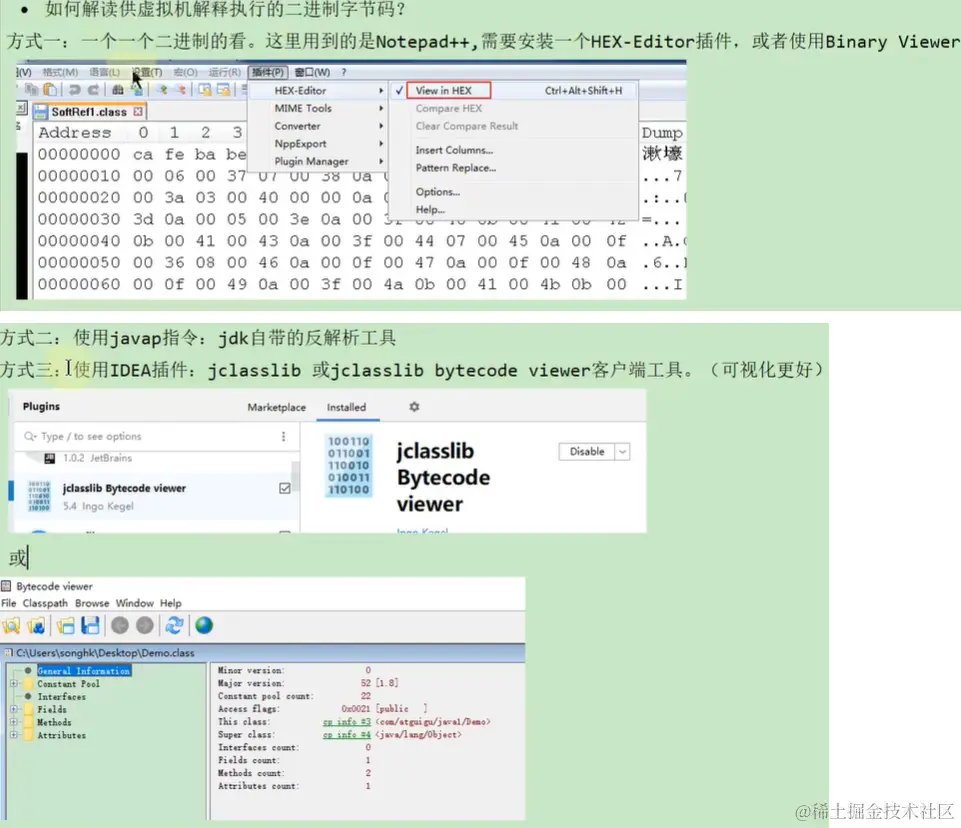Screen dimensions: 961x828
Task: Click Bytecode viewer window title icon
Action: (6, 586)
